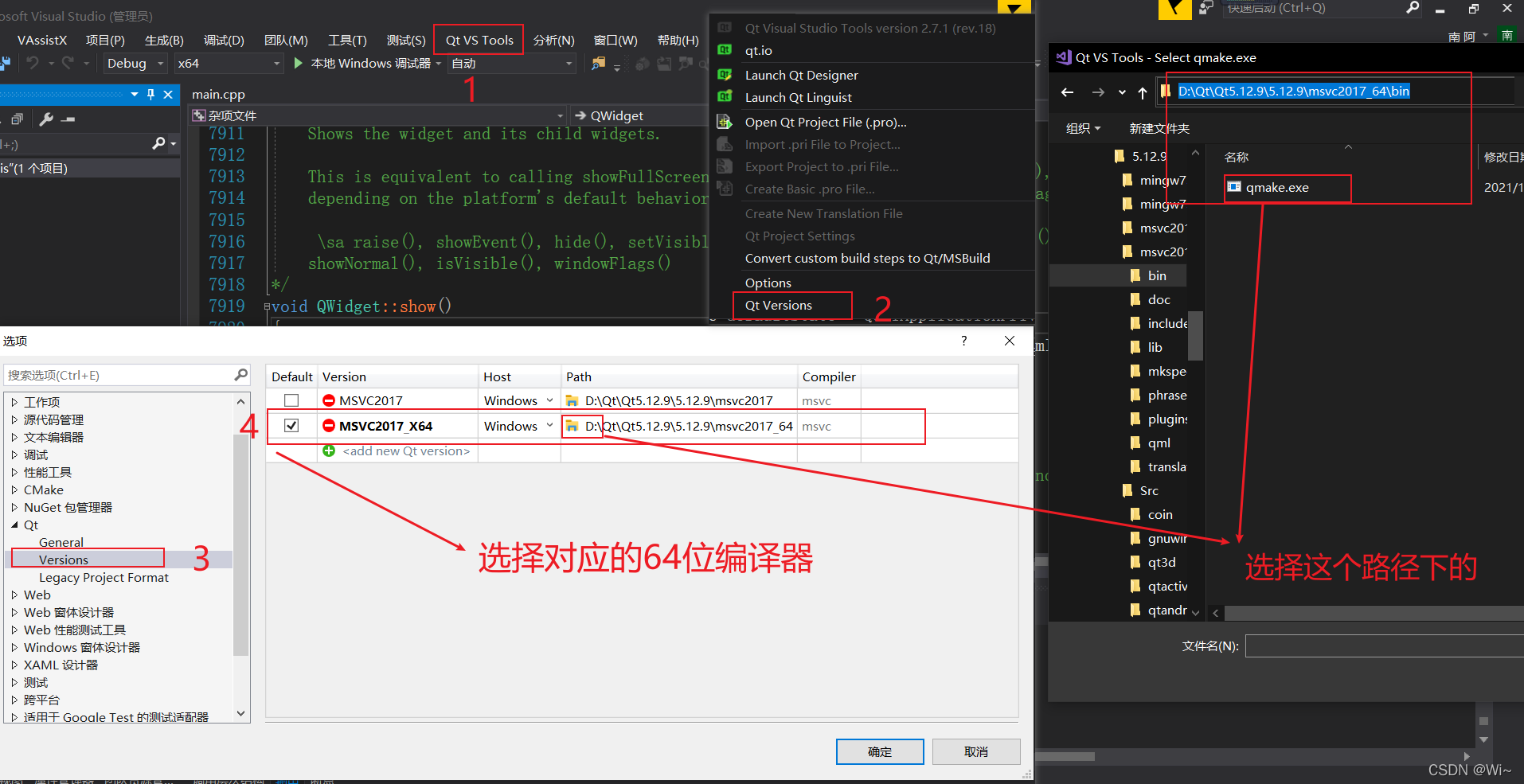
Task: Open the Qt VS Tools menu
Action: [x=479, y=40]
